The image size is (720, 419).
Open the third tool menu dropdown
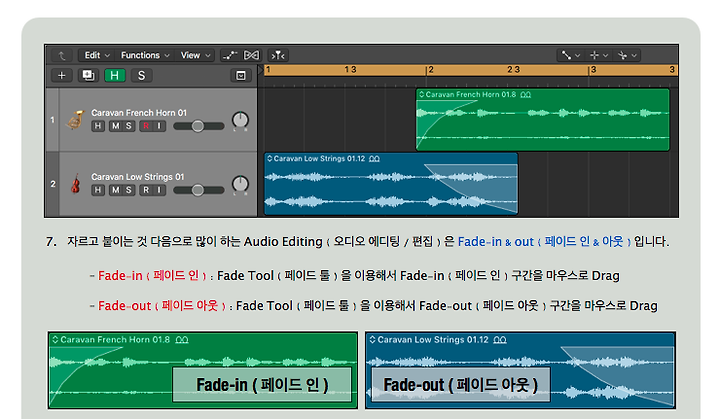[627, 55]
